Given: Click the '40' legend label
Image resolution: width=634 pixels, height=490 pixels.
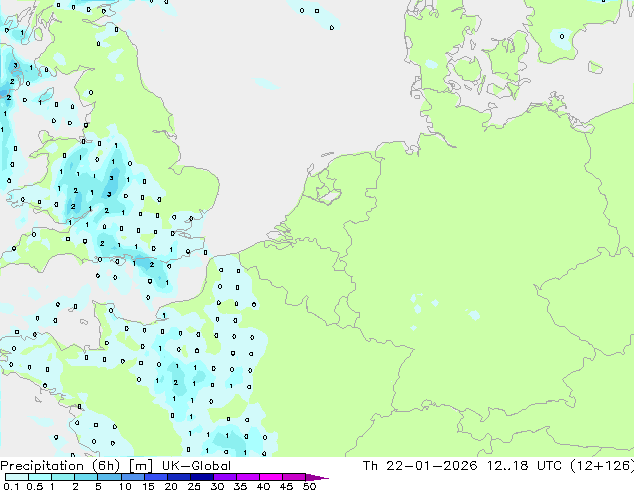Looking at the screenshot, I should [x=264, y=486].
